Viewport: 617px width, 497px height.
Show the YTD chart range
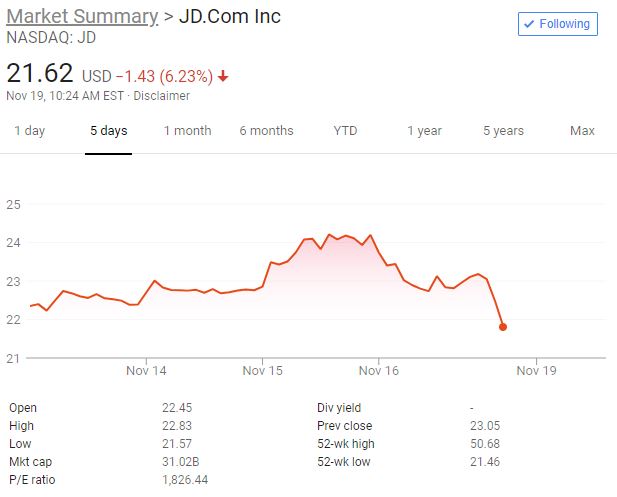pyautogui.click(x=345, y=131)
